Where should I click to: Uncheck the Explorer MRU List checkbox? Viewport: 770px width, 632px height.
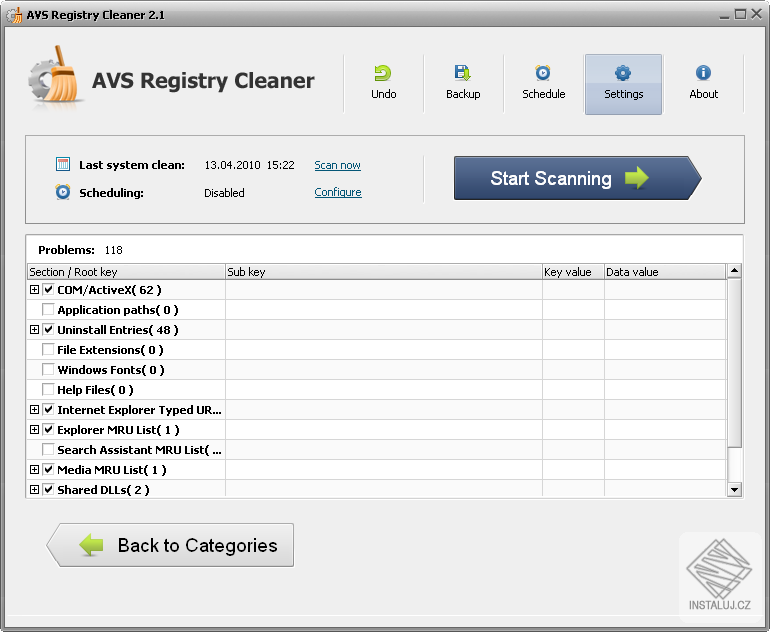(48, 430)
